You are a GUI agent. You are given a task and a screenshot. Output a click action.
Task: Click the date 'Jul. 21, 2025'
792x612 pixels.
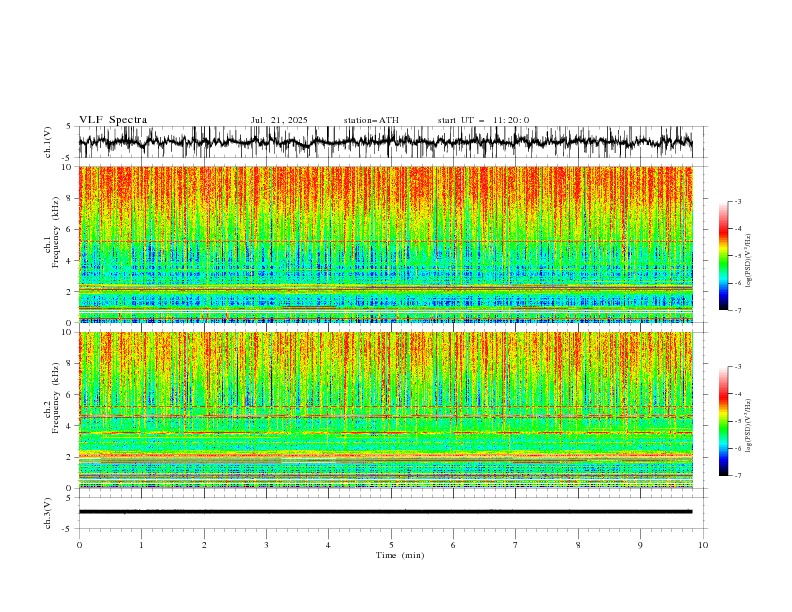[x=279, y=120]
